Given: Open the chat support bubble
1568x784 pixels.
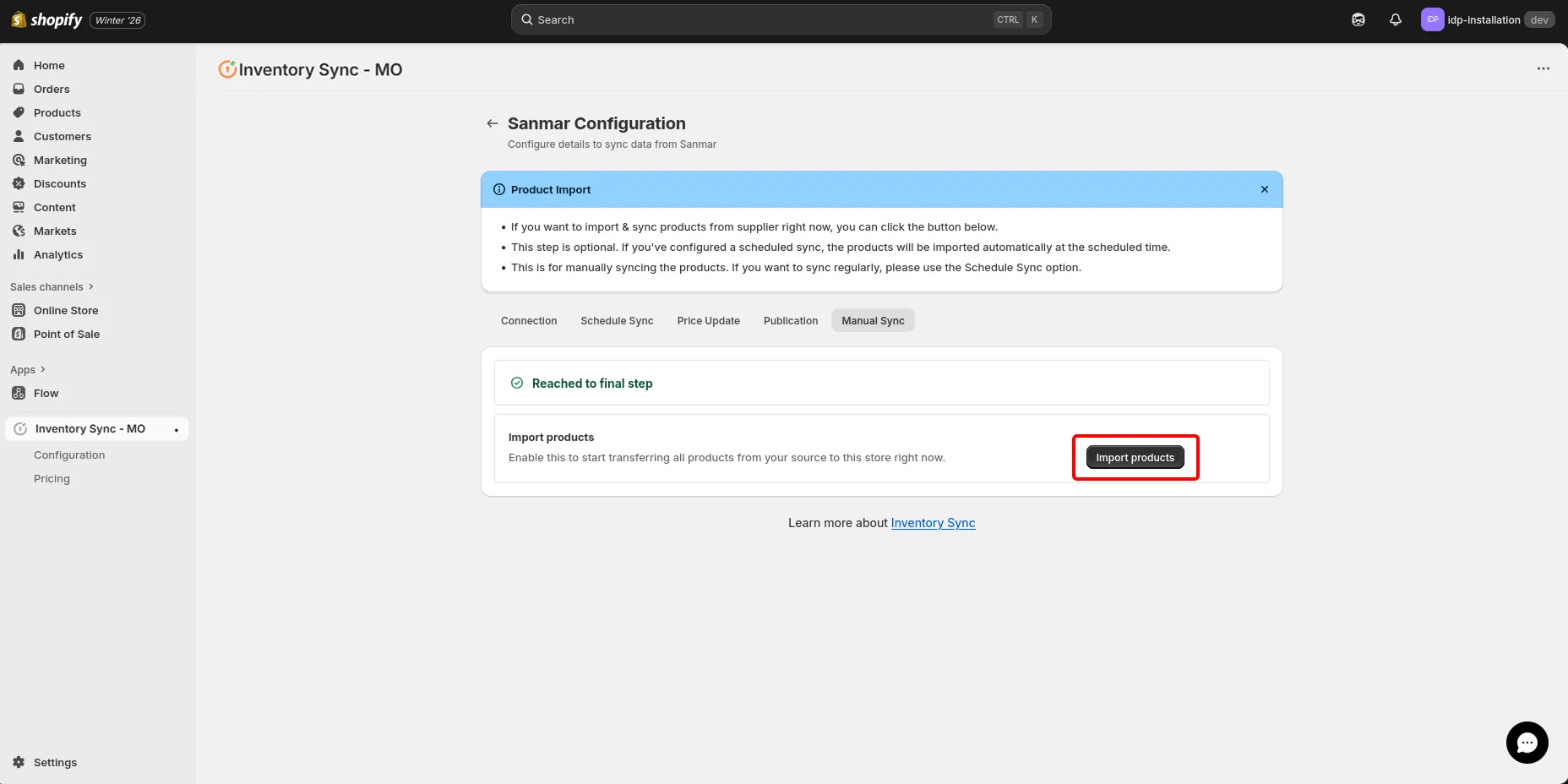Looking at the screenshot, I should click(x=1527, y=742).
